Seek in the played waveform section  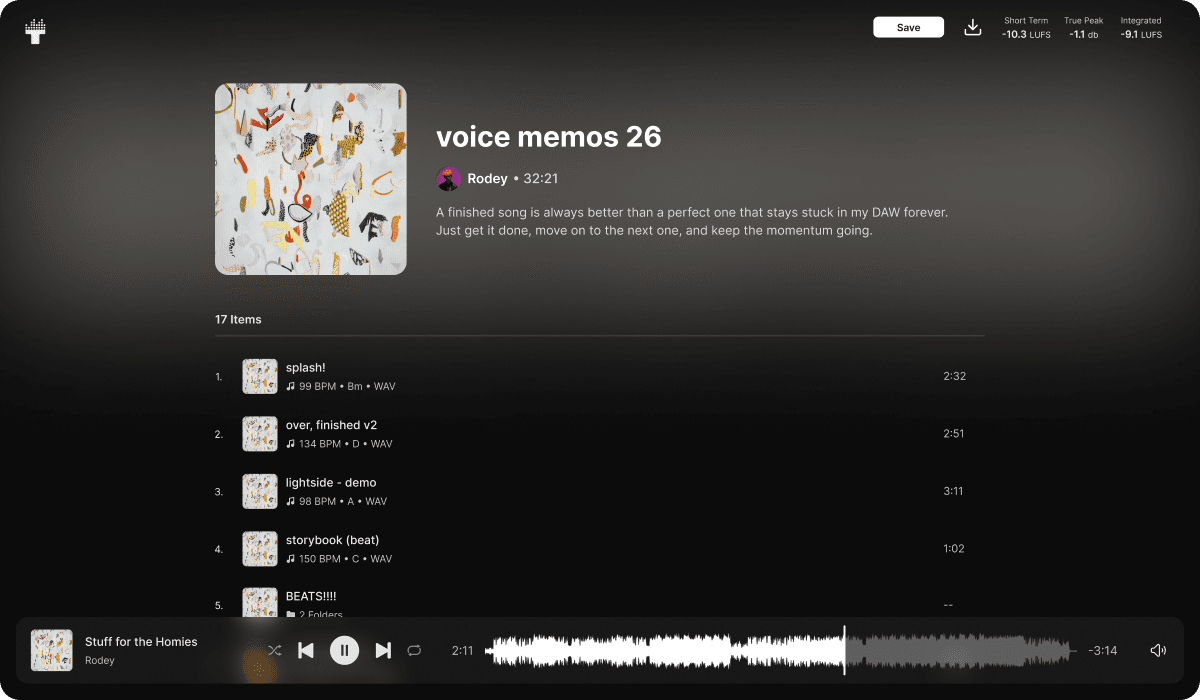click(664, 651)
